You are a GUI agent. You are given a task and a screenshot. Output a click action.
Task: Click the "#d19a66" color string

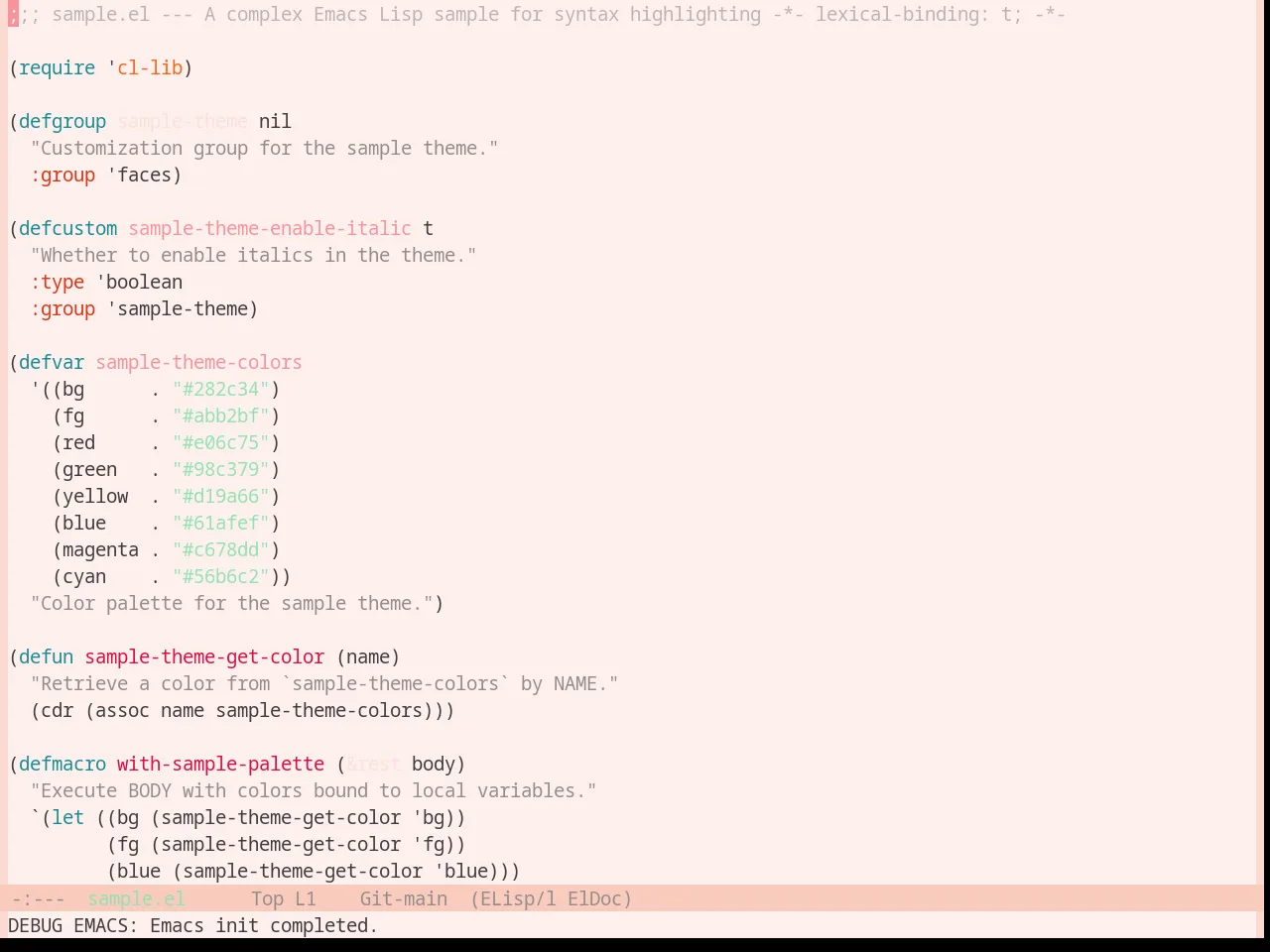220,496
